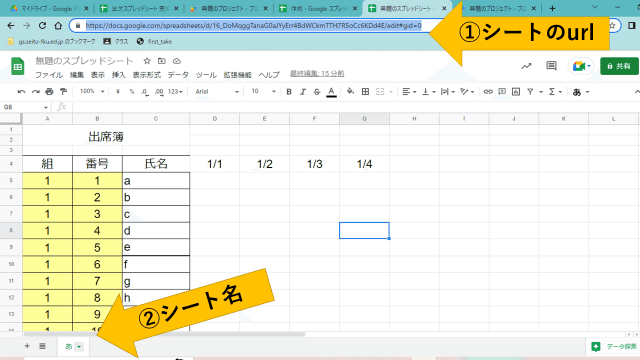The height and width of the screenshot is (360, 640).
Task: Open the 拡張機能 menu
Action: pyautogui.click(x=238, y=75)
